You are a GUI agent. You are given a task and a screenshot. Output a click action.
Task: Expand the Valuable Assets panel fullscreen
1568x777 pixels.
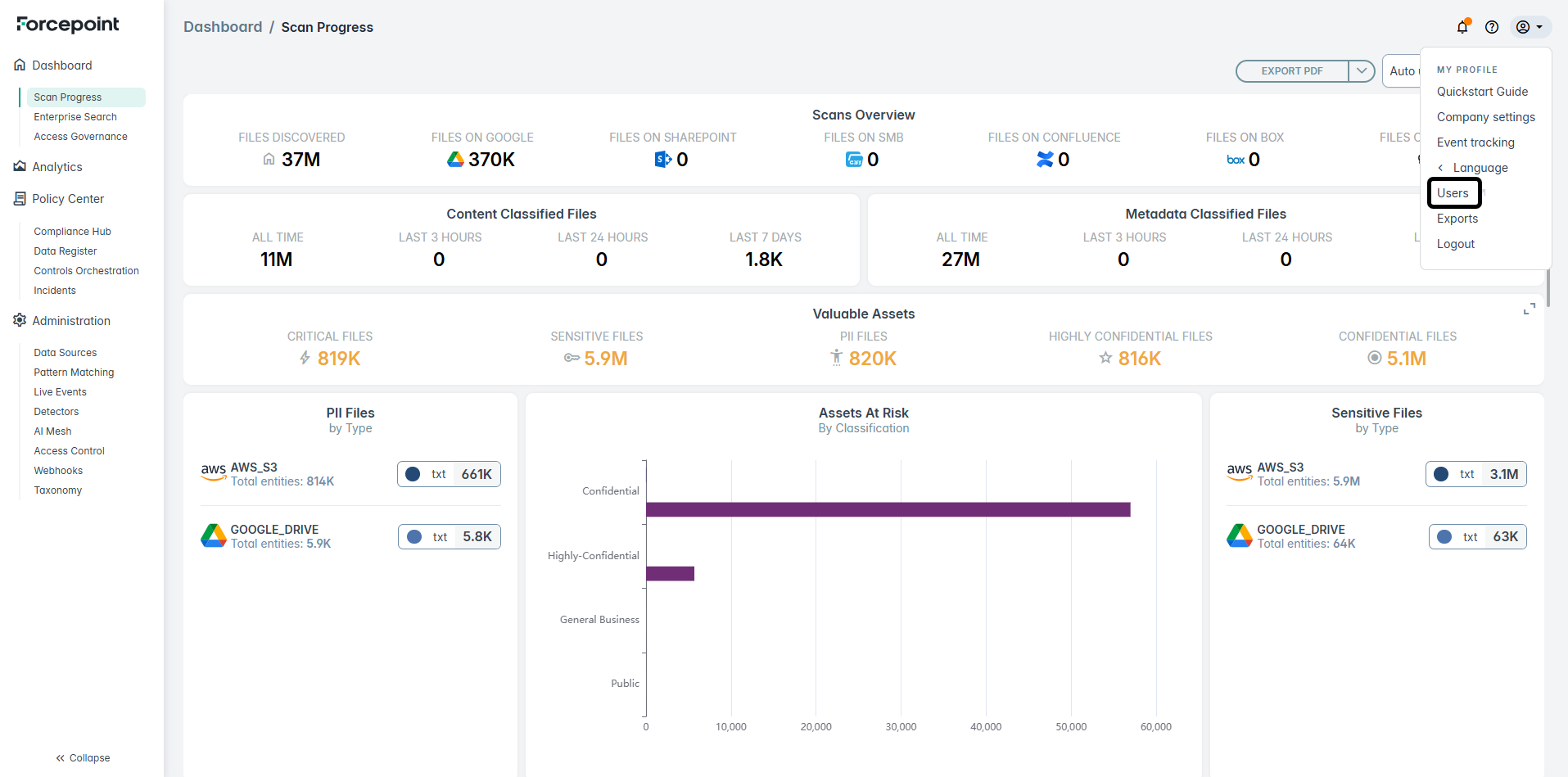point(1529,309)
